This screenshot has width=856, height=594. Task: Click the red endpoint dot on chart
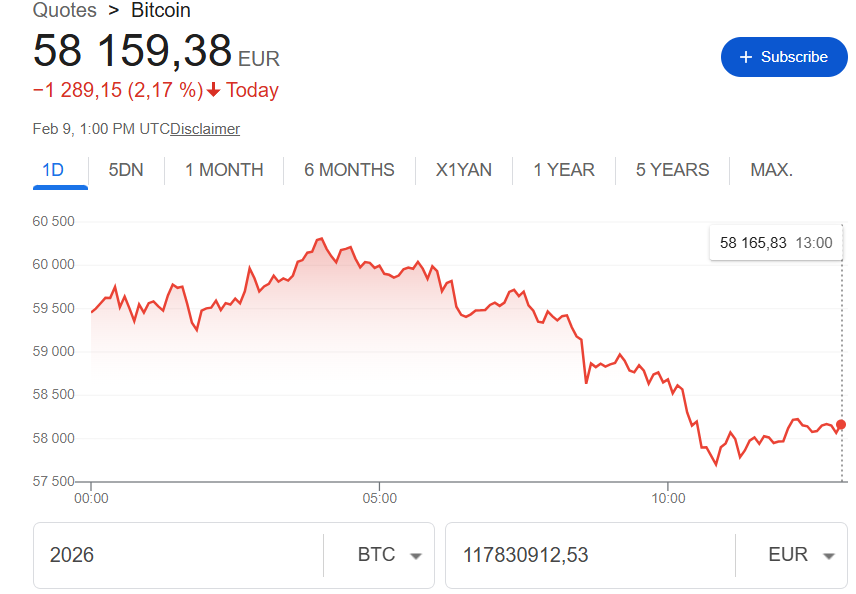(840, 425)
